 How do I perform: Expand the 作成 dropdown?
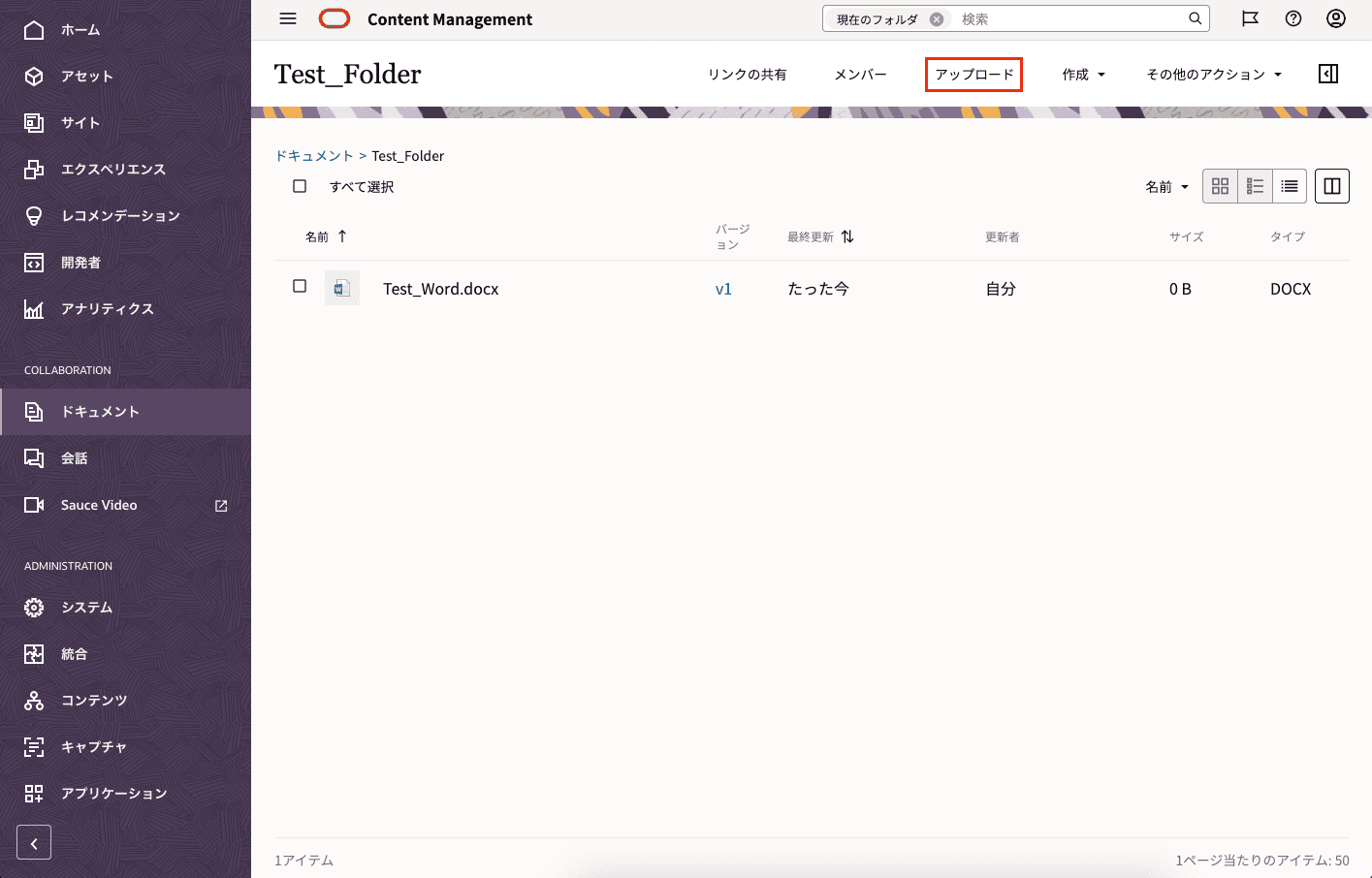click(1083, 75)
